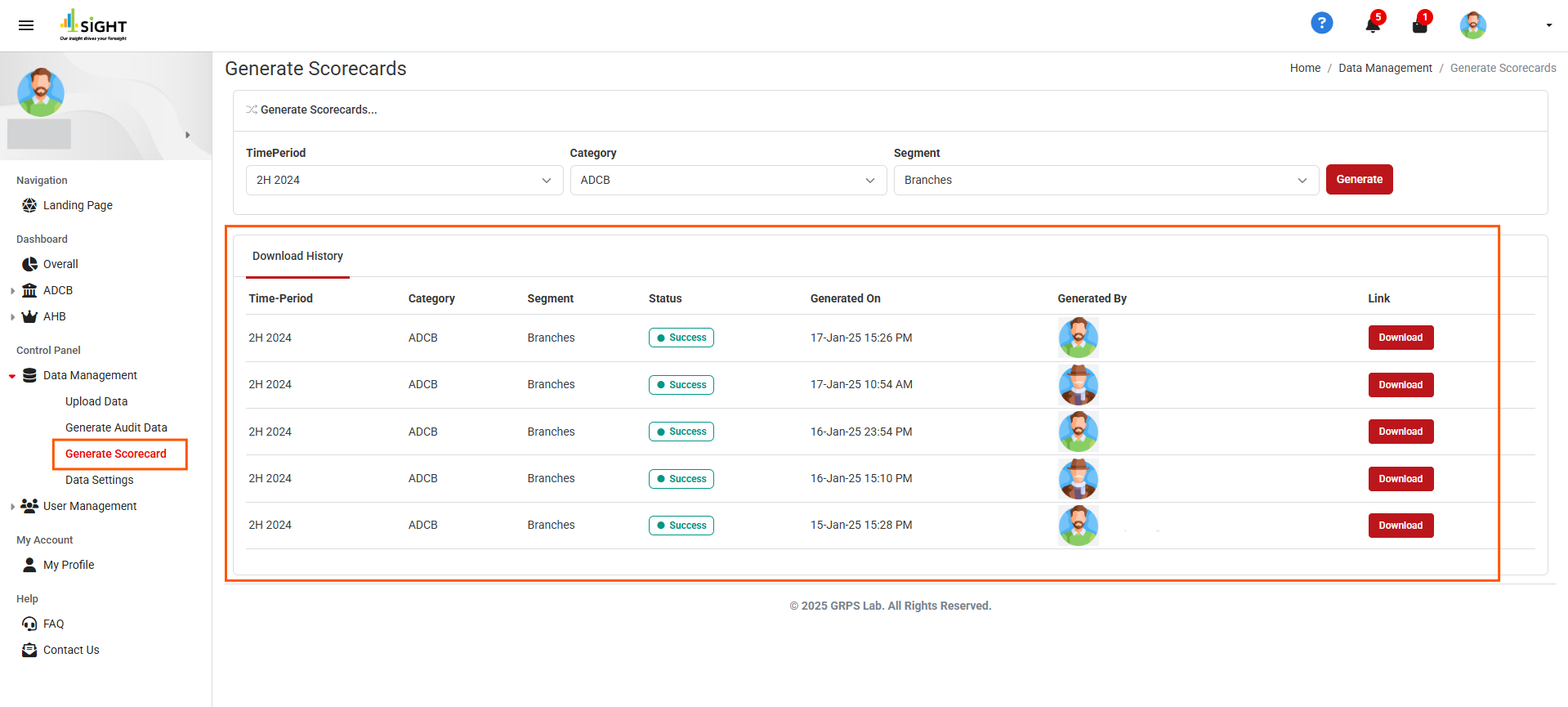Open the top-right account dropdown caret
1568x707 pixels.
point(1548,25)
